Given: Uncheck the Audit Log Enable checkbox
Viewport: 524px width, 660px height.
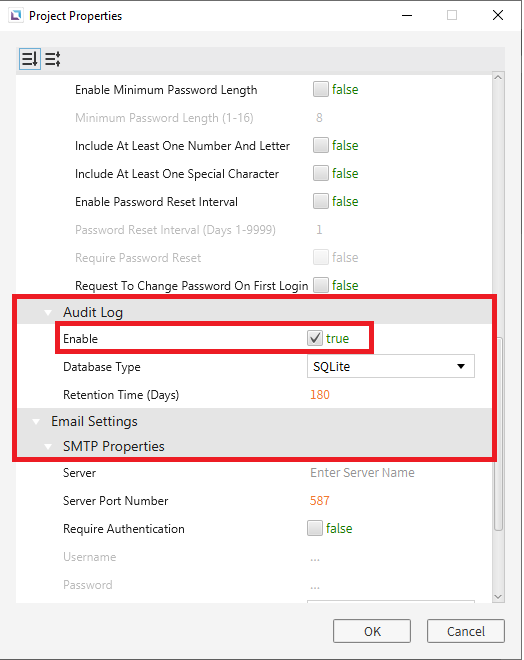Looking at the screenshot, I should [315, 338].
